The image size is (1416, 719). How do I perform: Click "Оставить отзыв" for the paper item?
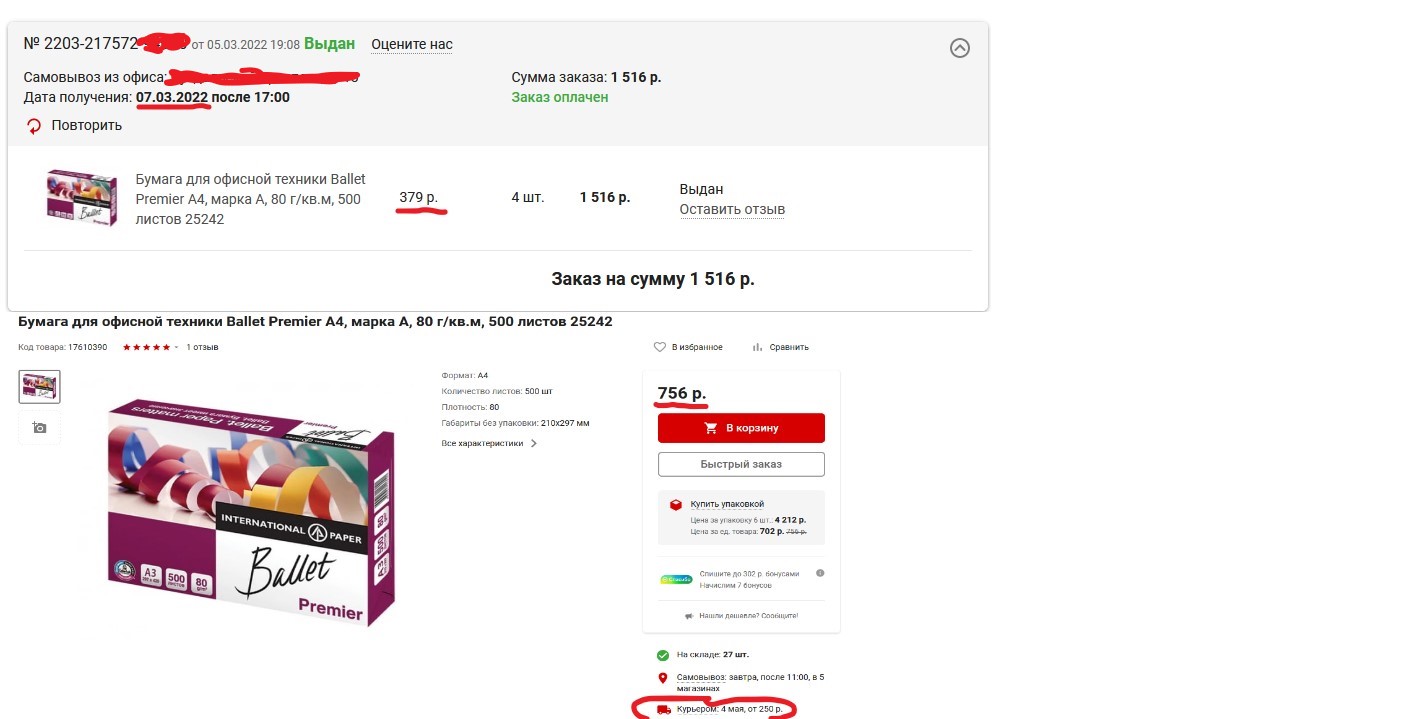[x=732, y=209]
